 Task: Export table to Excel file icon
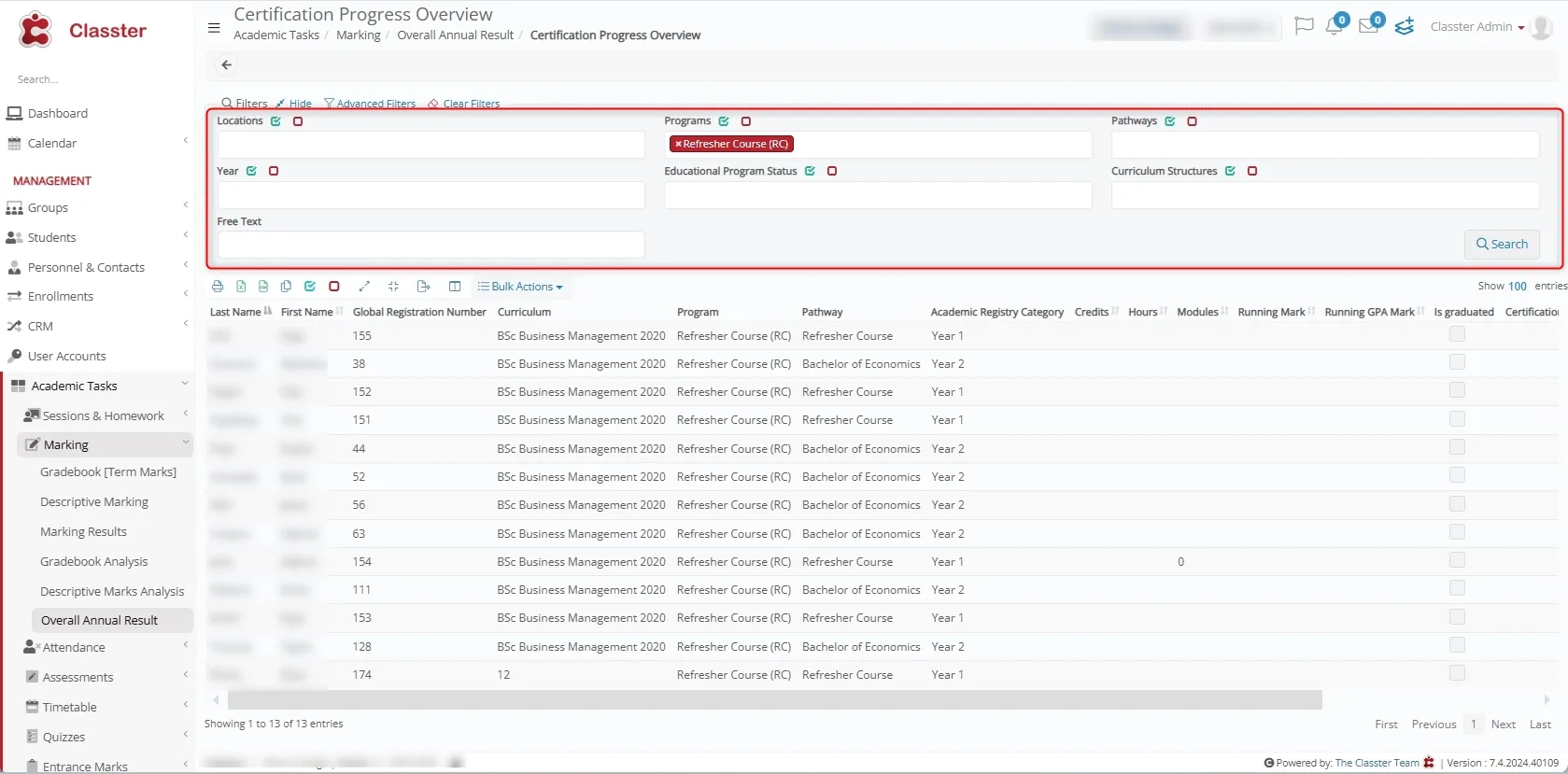point(241,287)
